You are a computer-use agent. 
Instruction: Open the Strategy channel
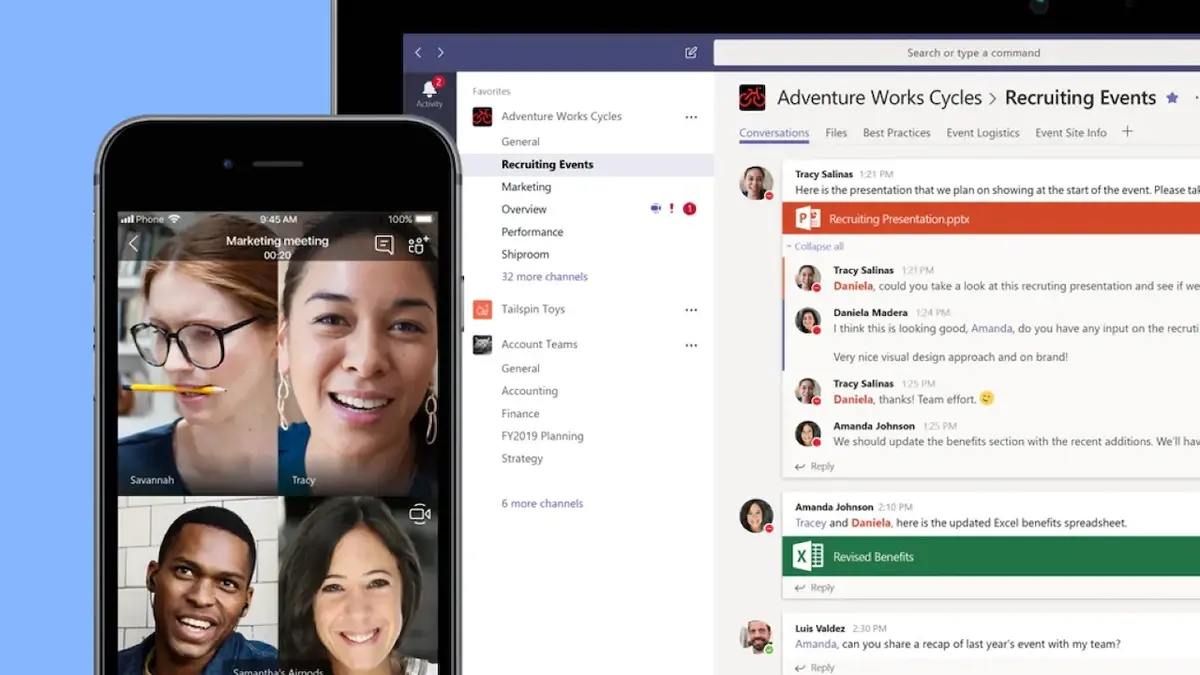(x=522, y=459)
